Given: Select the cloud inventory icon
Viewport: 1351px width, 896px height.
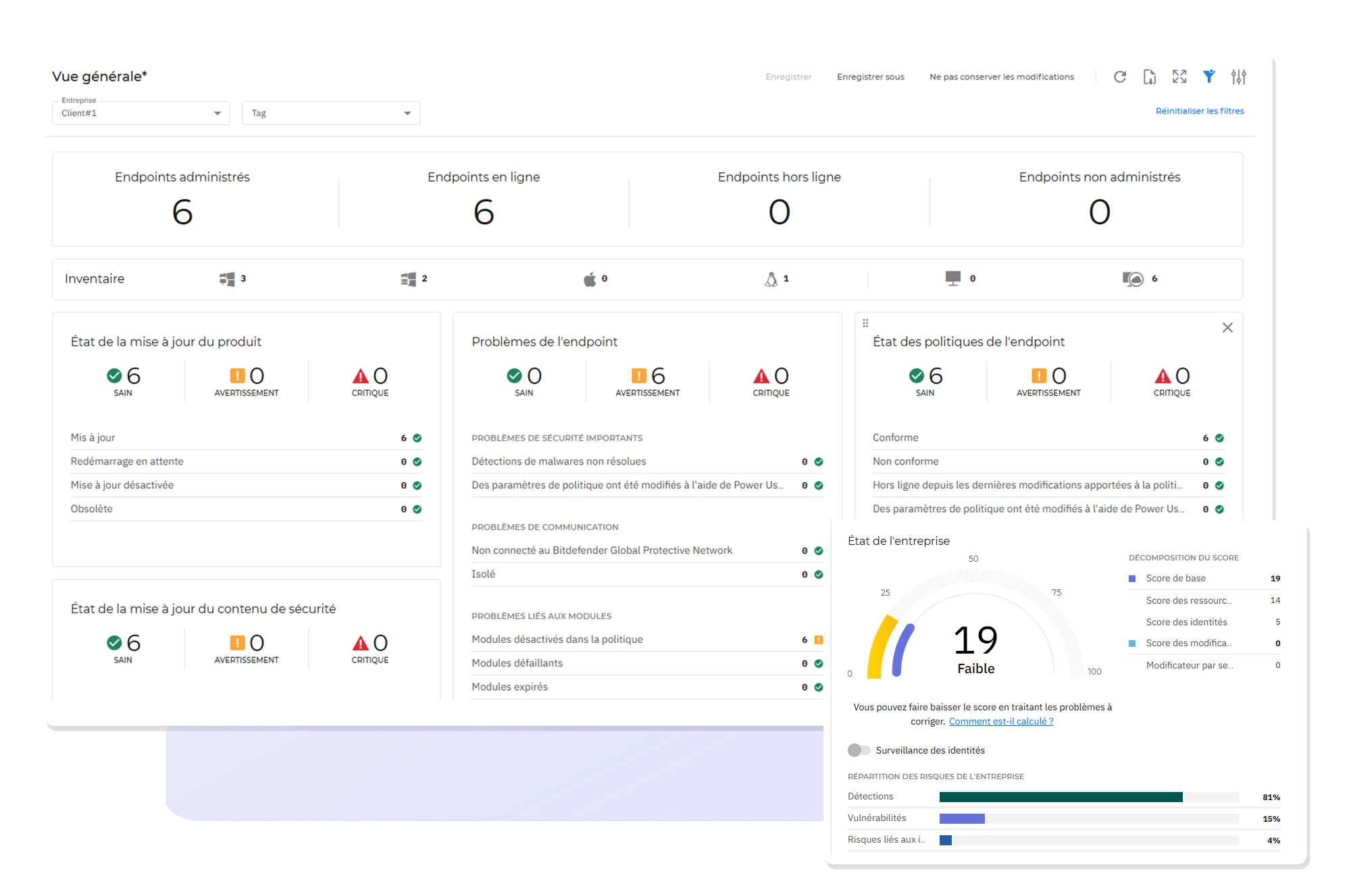Looking at the screenshot, I should tap(1133, 278).
